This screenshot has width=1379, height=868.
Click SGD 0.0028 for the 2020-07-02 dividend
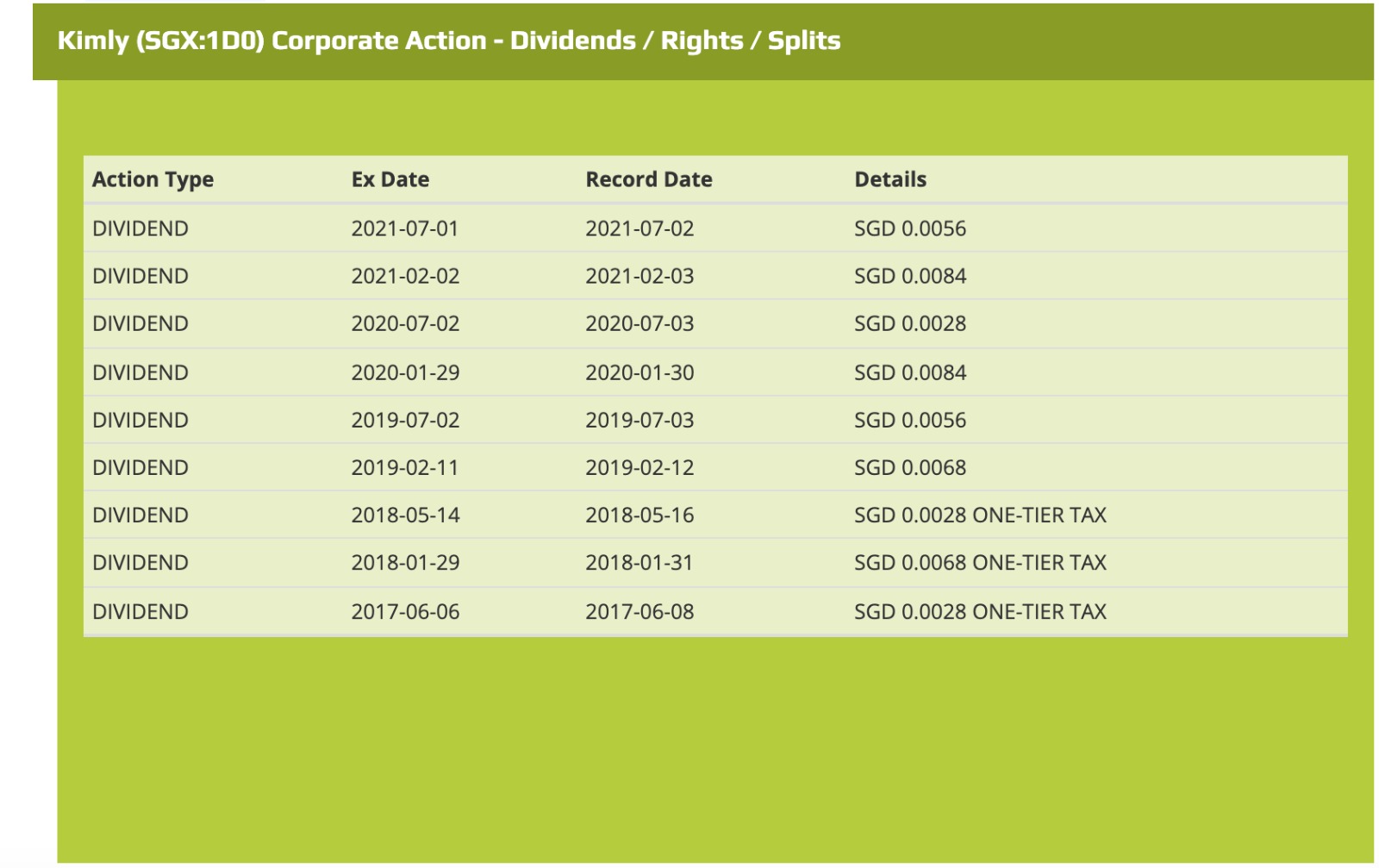tap(909, 323)
